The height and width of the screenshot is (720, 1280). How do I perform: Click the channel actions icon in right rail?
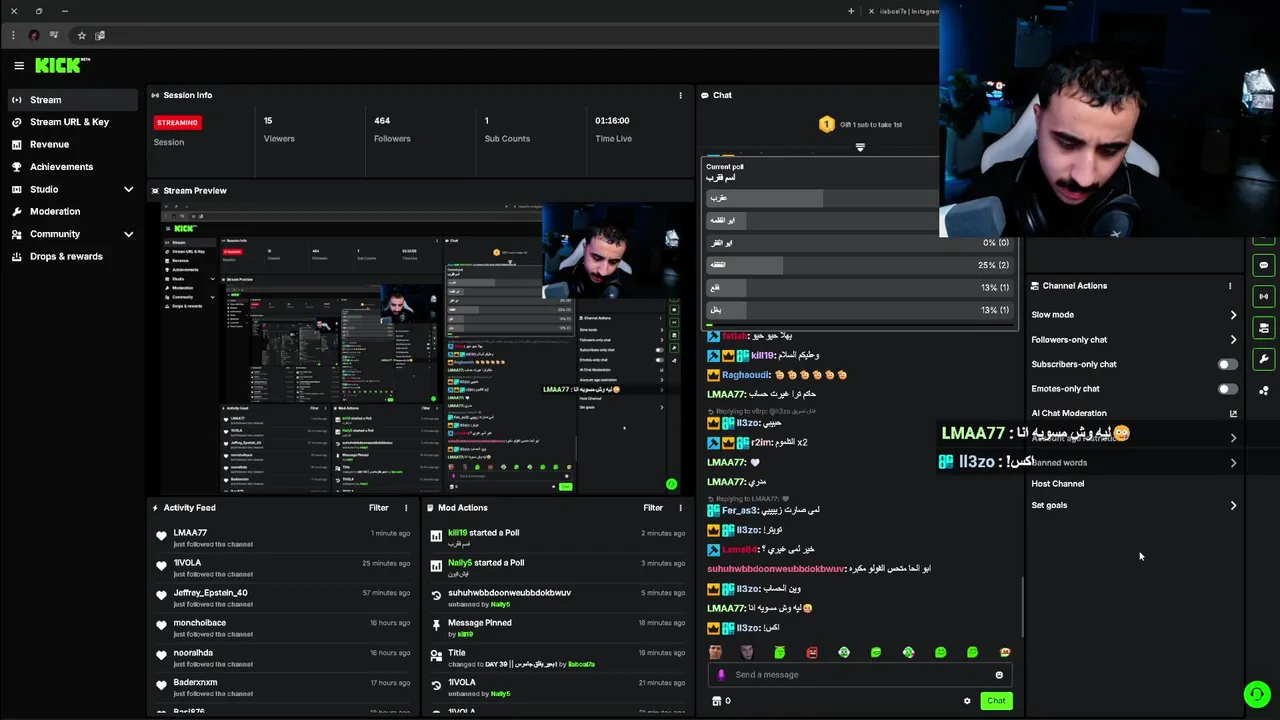pos(1264,328)
